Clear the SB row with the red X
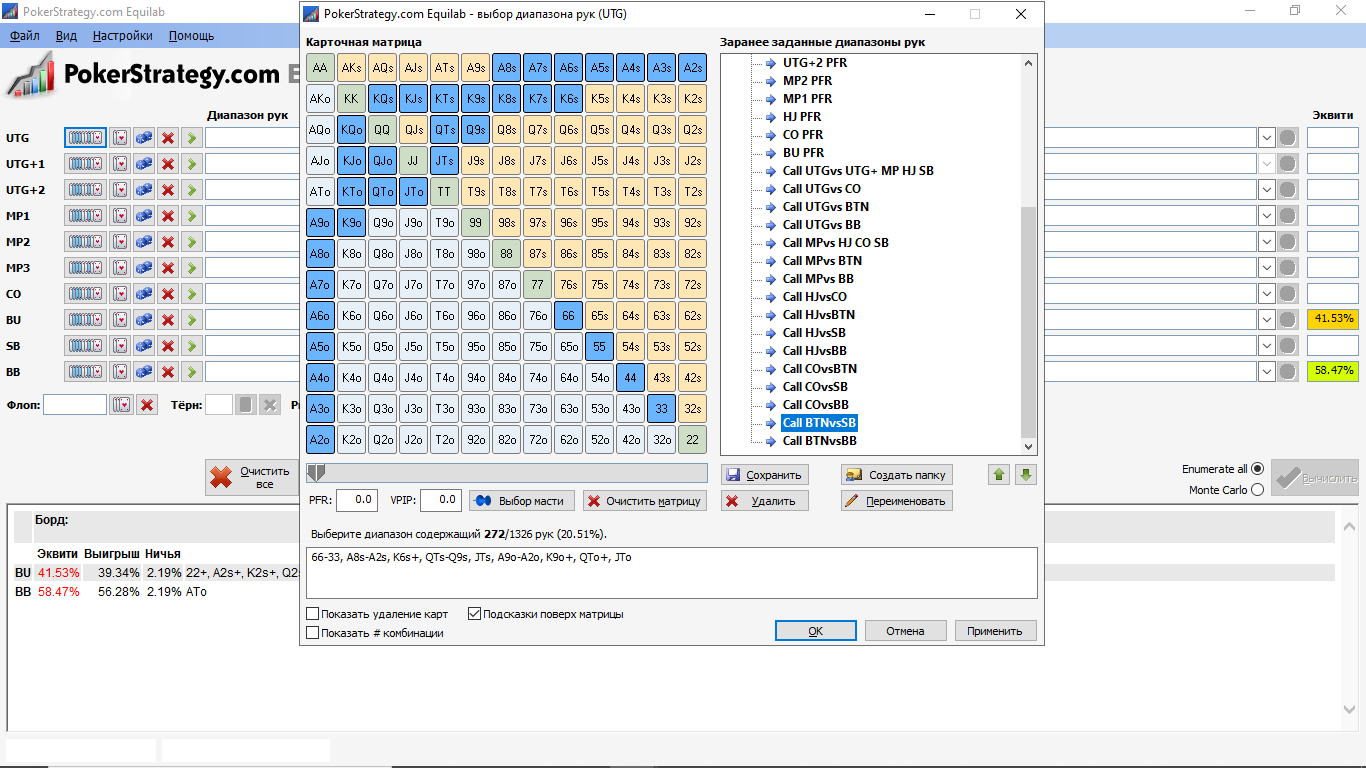 coord(168,345)
